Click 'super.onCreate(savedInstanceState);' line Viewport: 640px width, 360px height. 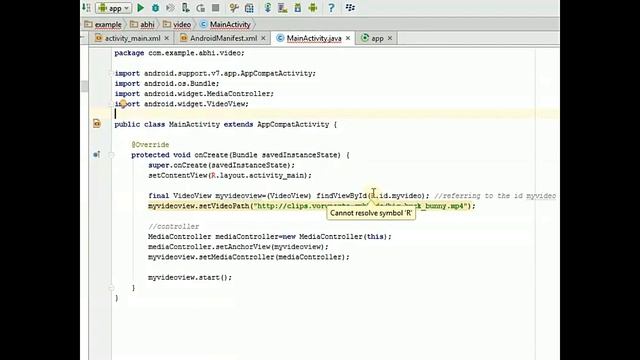[221, 165]
